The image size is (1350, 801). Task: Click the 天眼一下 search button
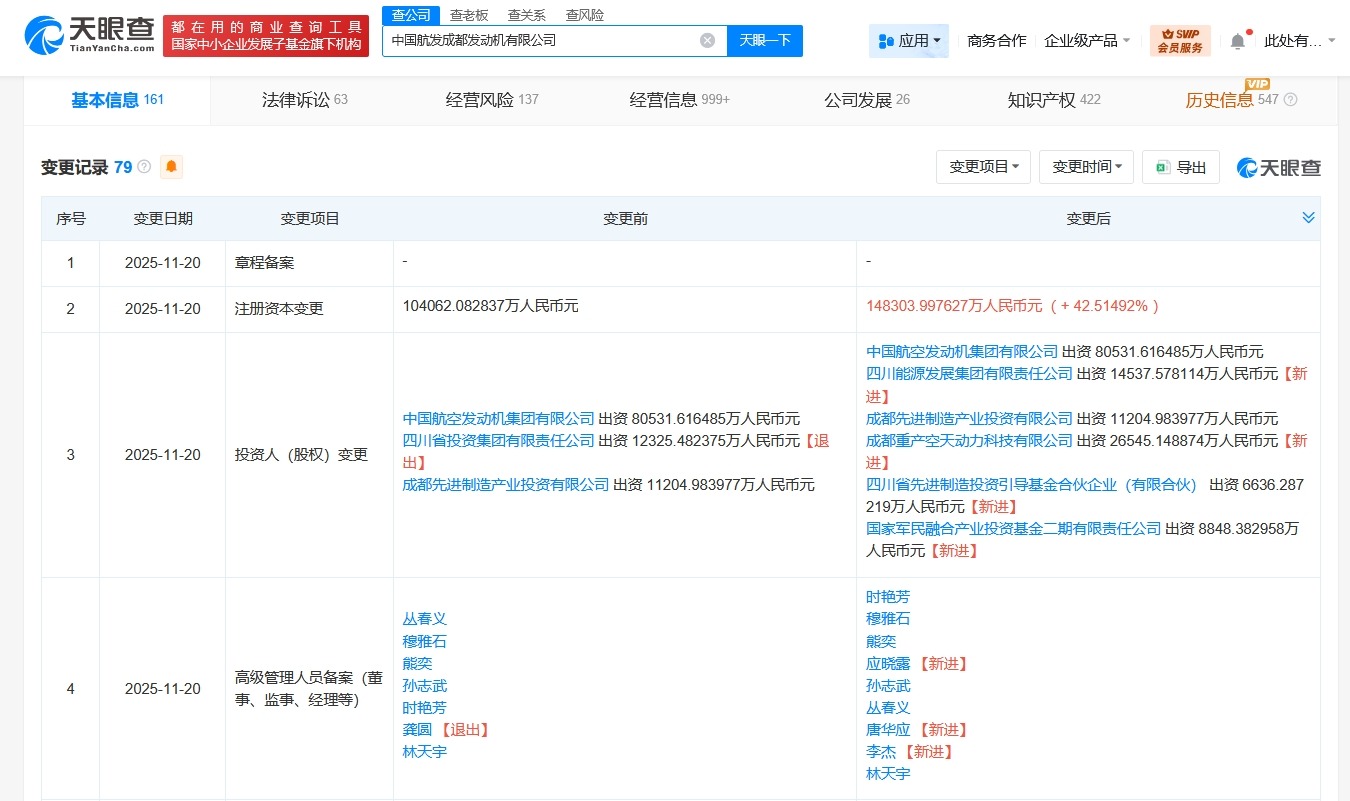(765, 40)
